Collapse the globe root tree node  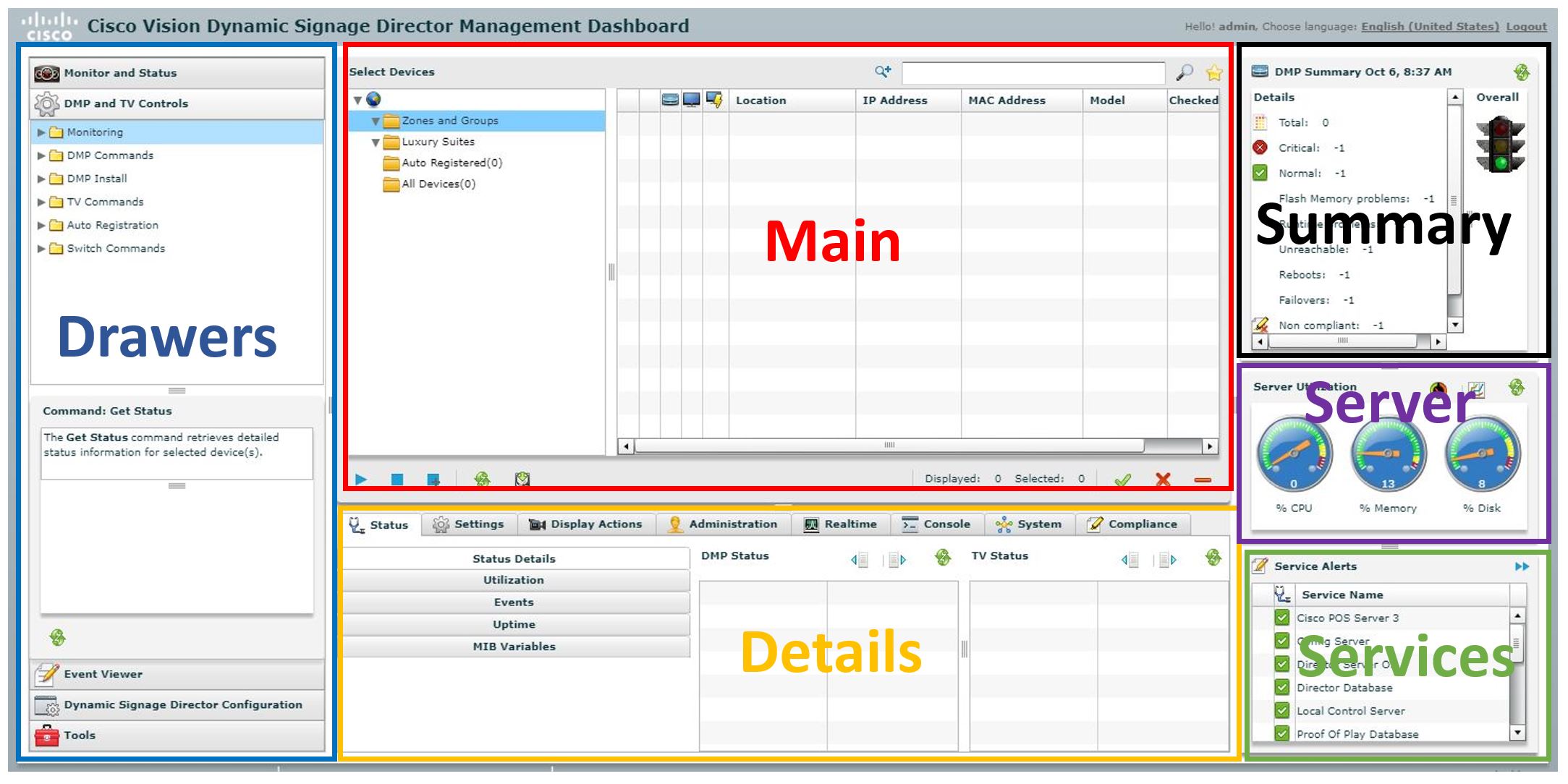(x=357, y=100)
